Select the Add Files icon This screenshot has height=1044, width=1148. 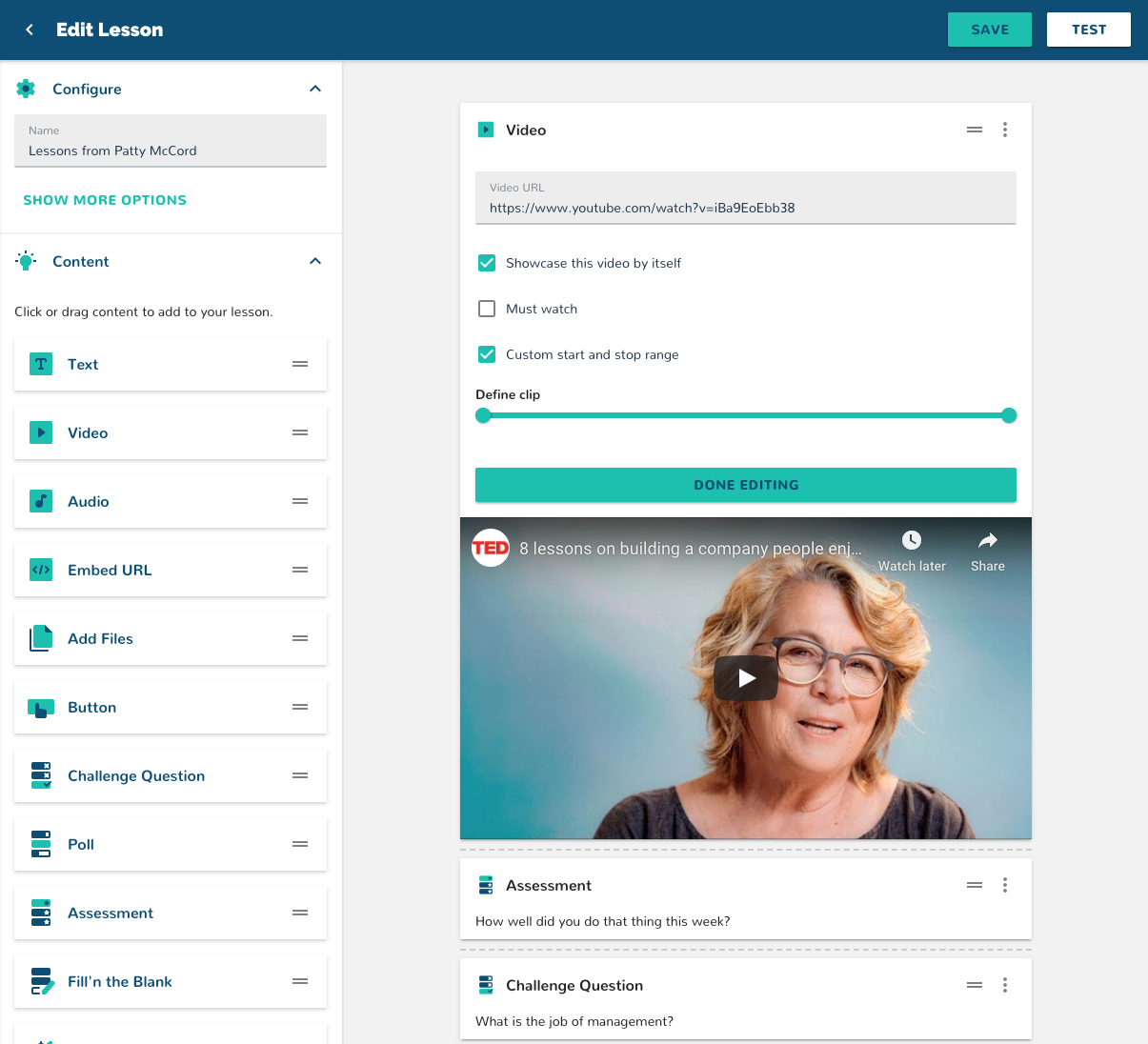point(41,638)
